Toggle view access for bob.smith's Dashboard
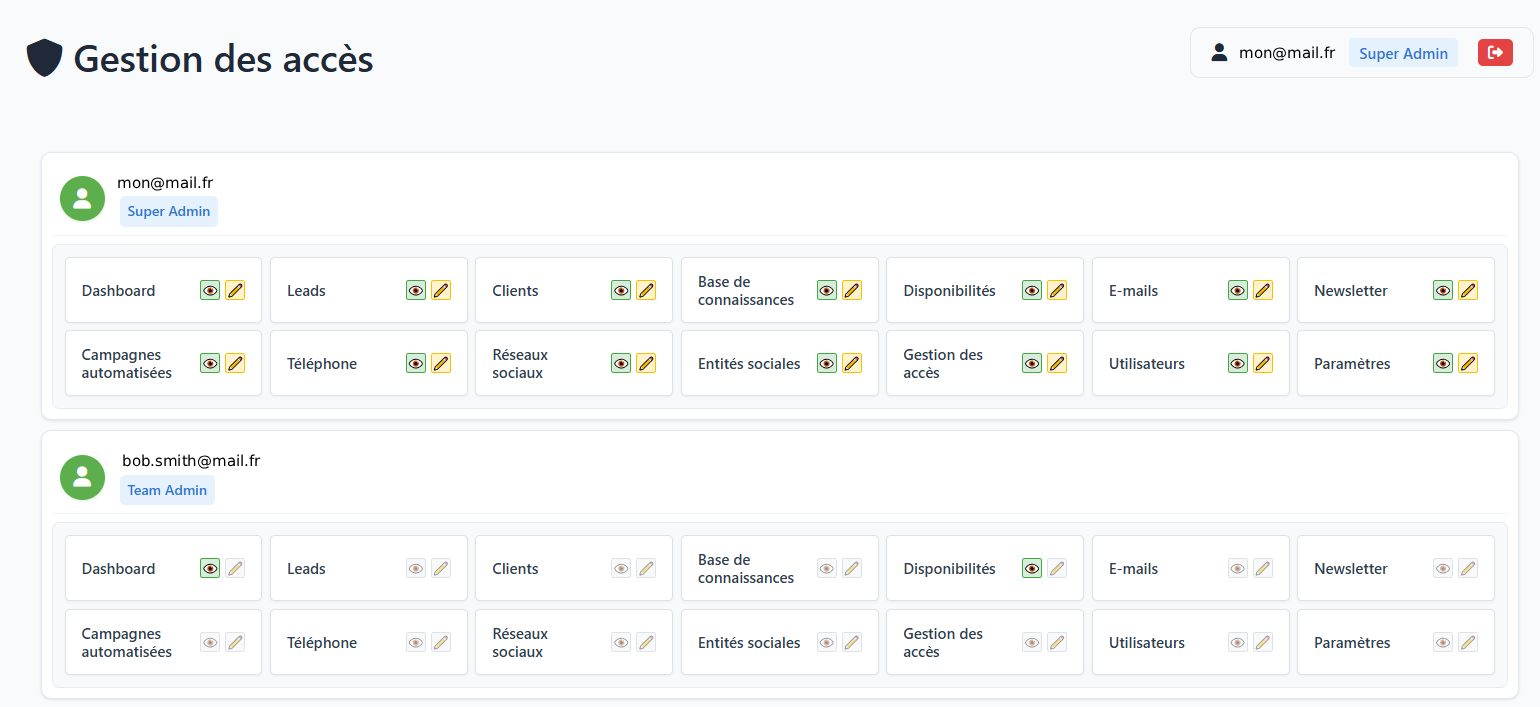The image size is (1540, 707). click(210, 568)
